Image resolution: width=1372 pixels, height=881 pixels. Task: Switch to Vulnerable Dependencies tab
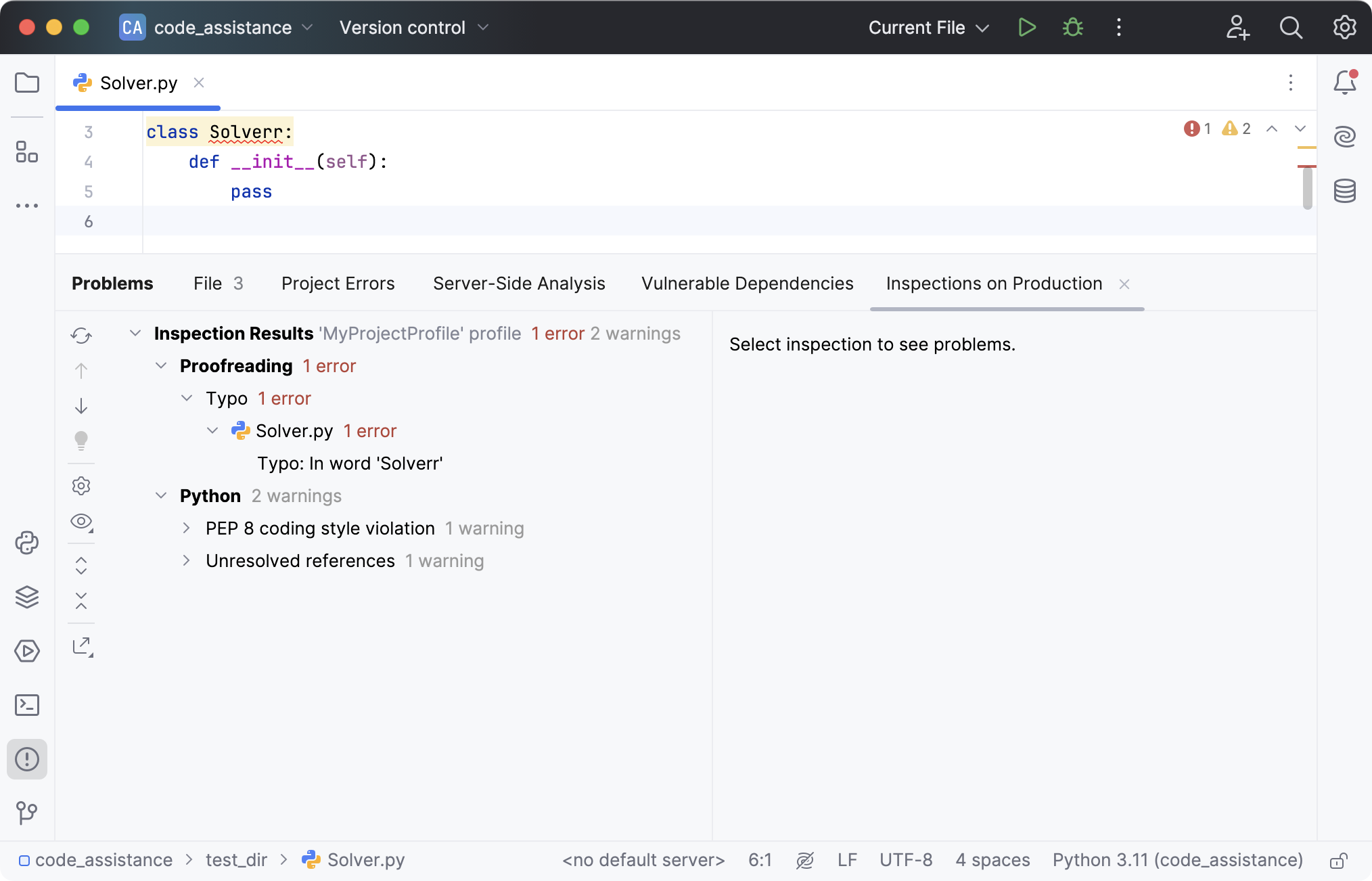click(x=747, y=284)
